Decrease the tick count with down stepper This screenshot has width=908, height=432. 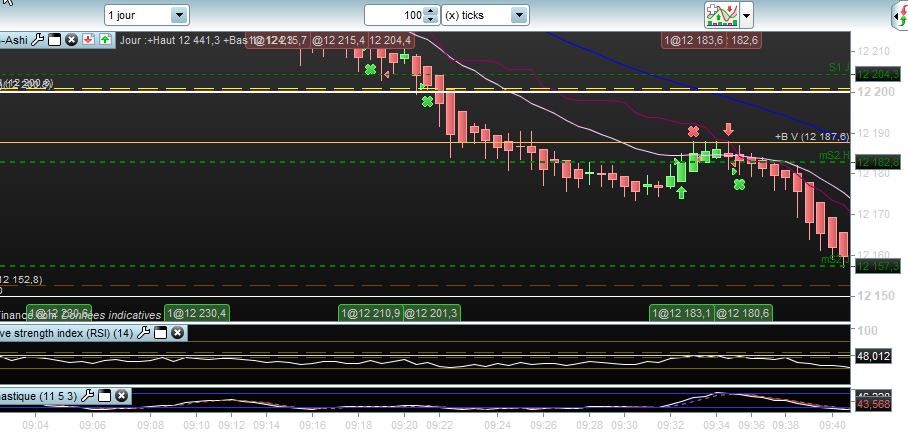[430, 19]
